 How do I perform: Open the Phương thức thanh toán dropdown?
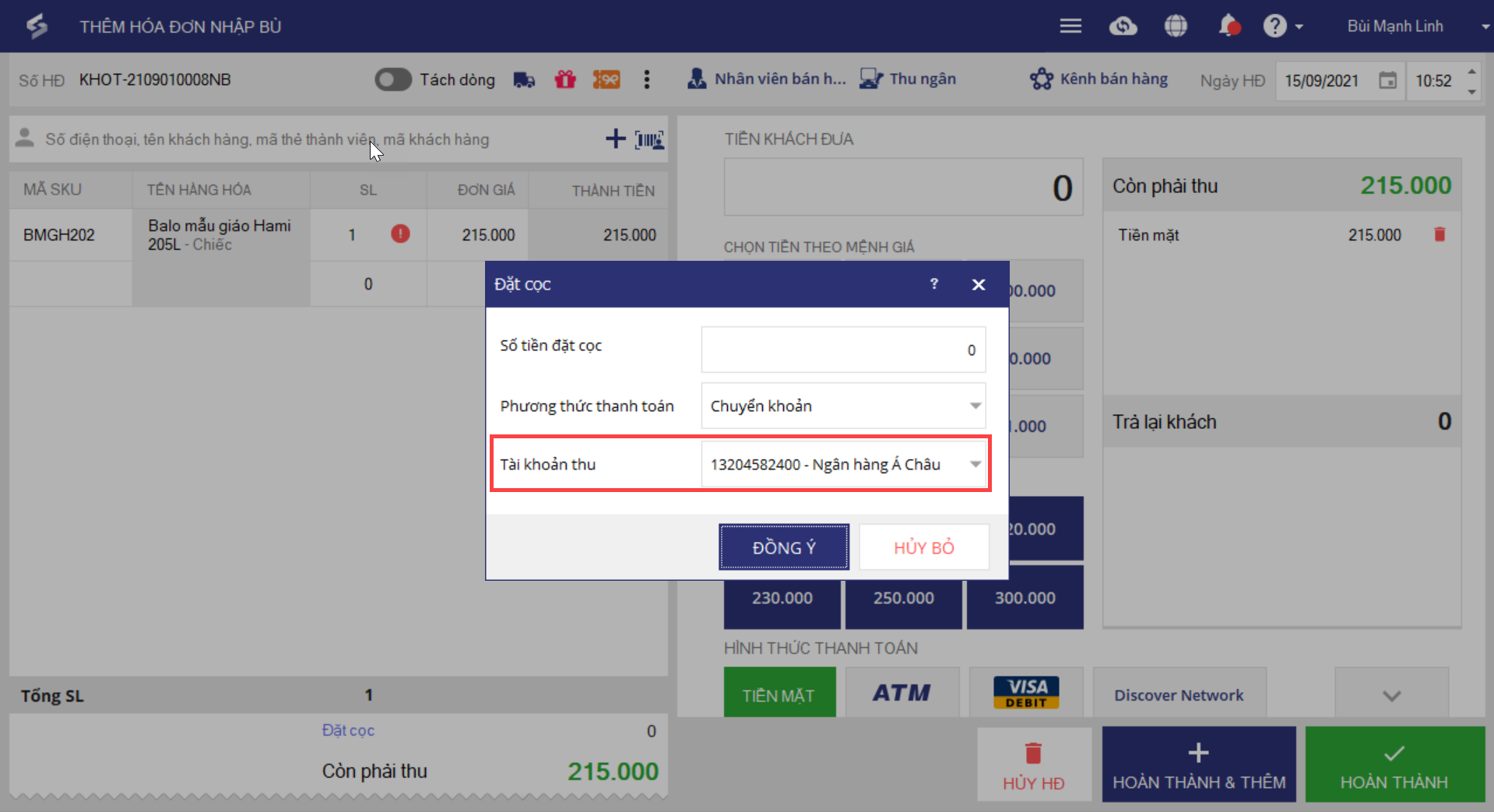click(x=843, y=406)
